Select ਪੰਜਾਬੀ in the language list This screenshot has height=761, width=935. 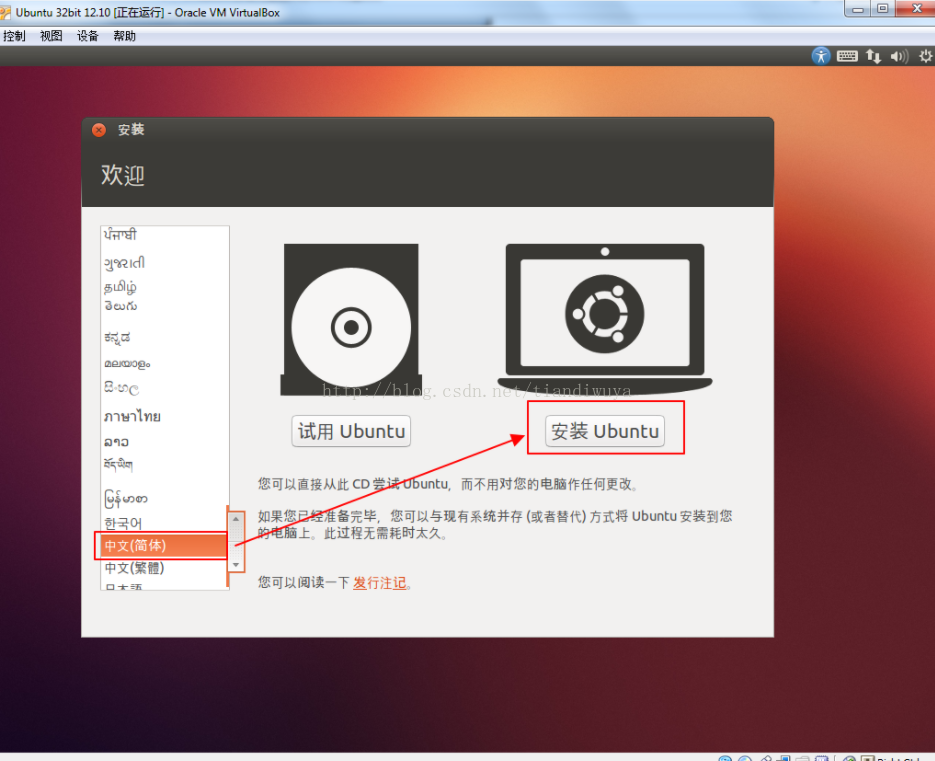(x=164, y=234)
